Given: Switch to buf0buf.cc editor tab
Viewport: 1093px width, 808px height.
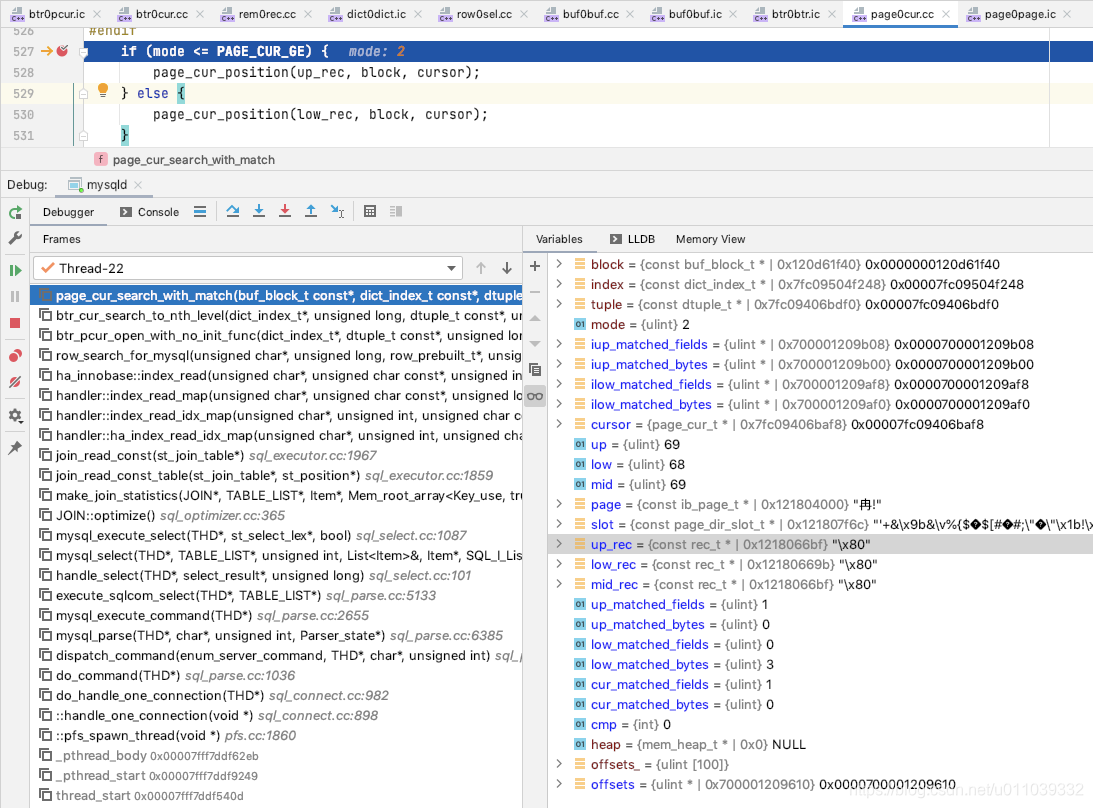Looking at the screenshot, I should 590,14.
